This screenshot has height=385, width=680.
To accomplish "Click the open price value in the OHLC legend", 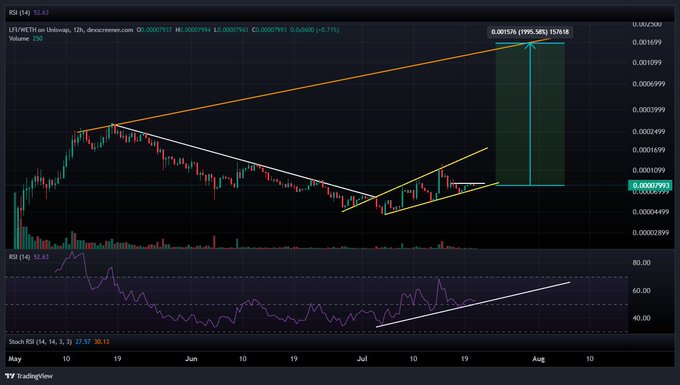I will [156, 30].
